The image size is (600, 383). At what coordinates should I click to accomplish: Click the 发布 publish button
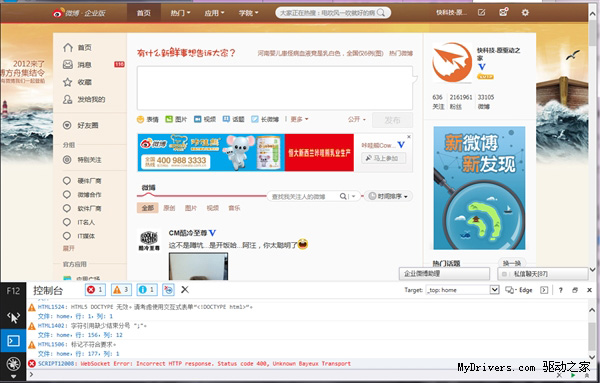coord(392,120)
